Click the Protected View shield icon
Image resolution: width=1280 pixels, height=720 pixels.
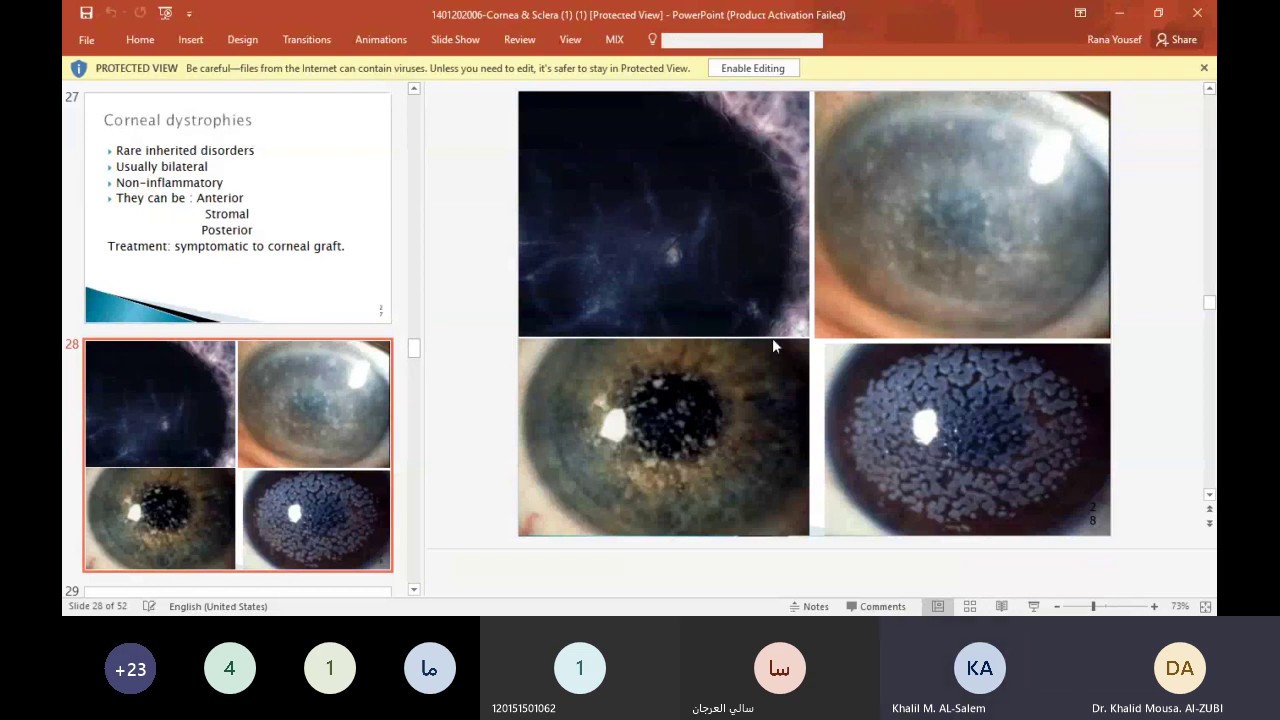point(78,68)
